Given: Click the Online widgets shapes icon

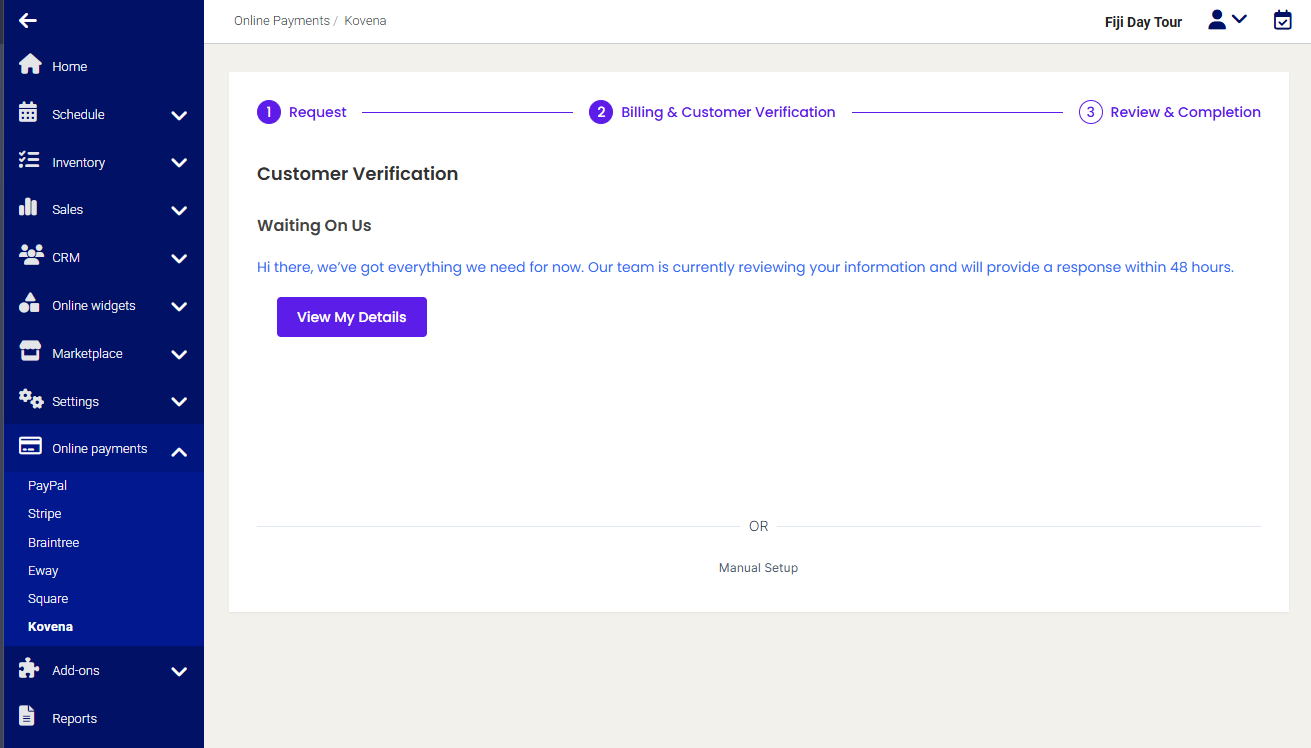Looking at the screenshot, I should (x=30, y=303).
